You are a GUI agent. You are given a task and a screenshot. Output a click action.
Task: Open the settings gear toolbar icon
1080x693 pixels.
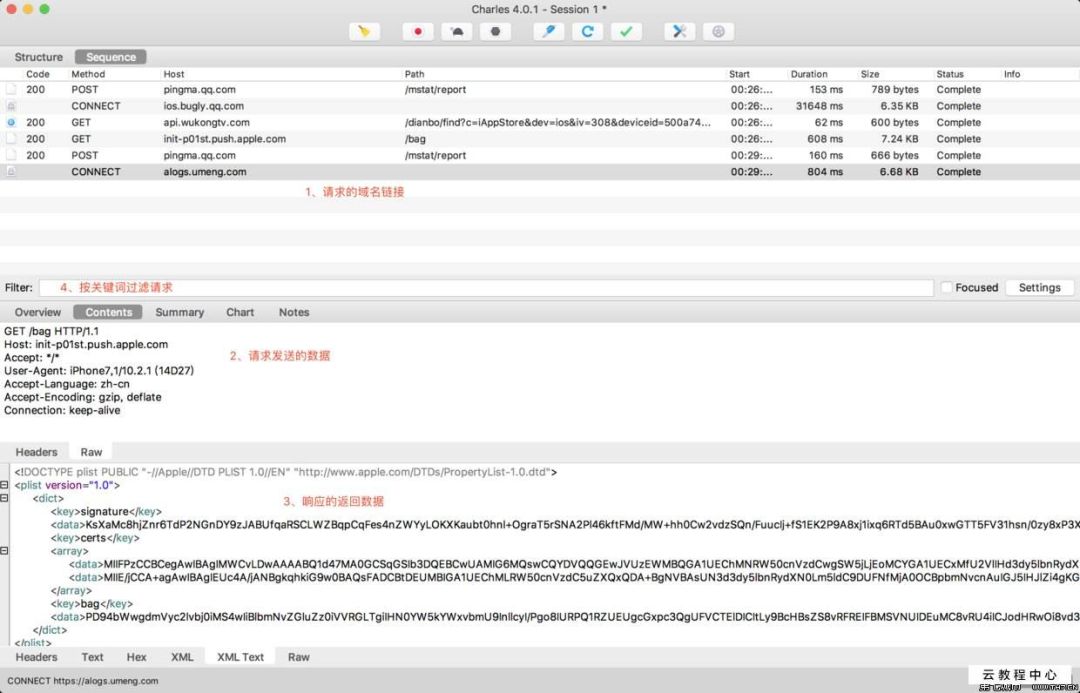tap(718, 32)
